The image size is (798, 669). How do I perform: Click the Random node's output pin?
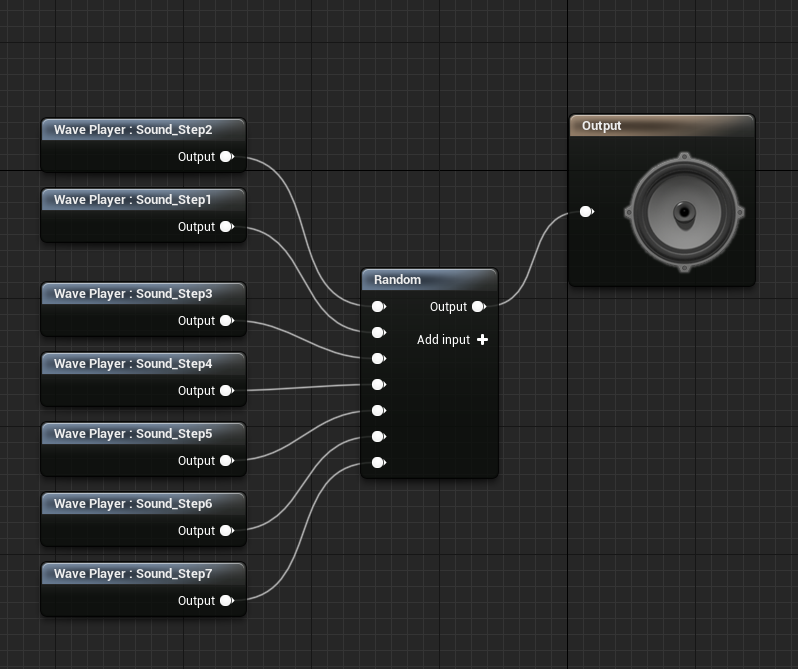click(478, 307)
